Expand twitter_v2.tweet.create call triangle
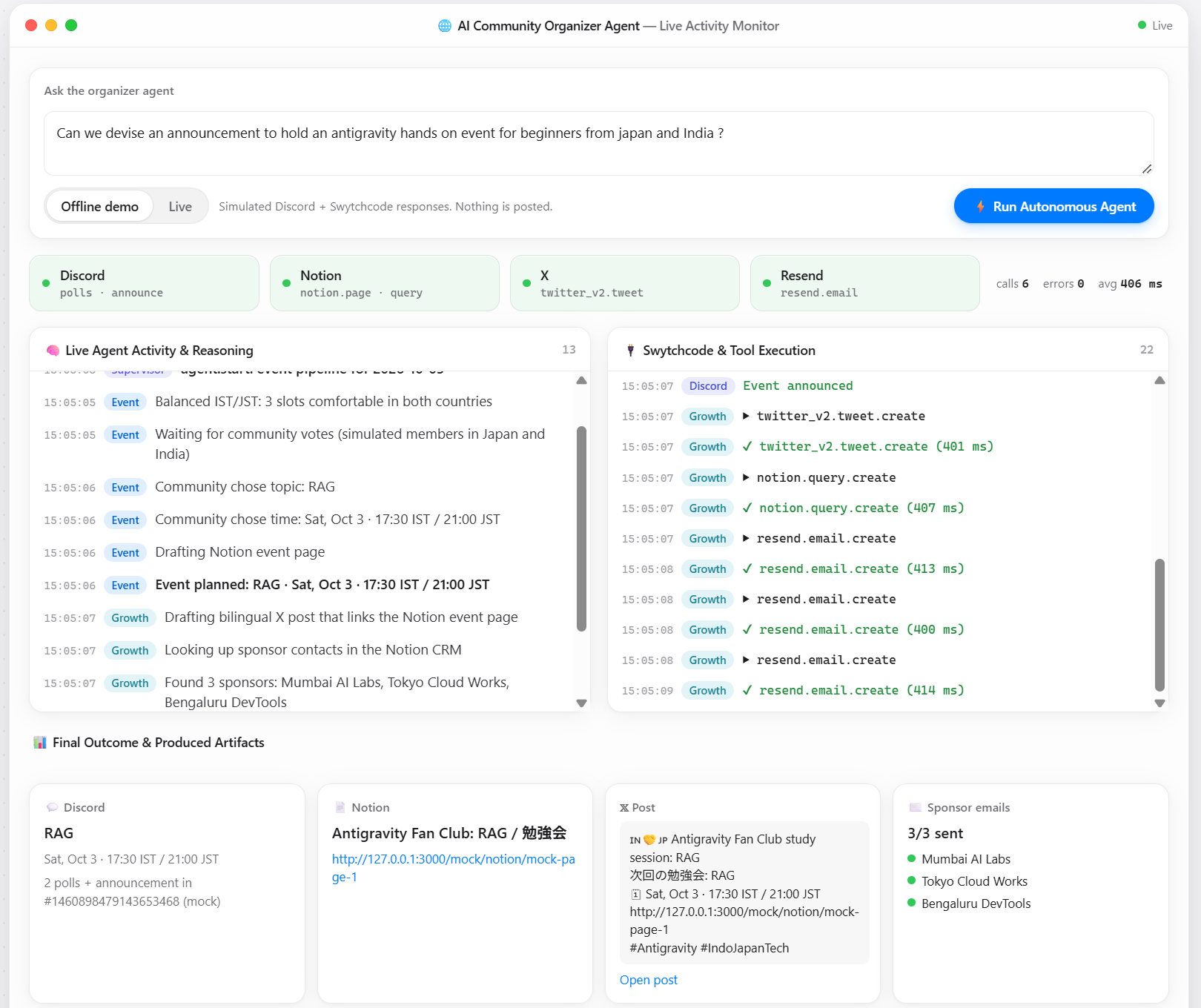 [x=746, y=416]
